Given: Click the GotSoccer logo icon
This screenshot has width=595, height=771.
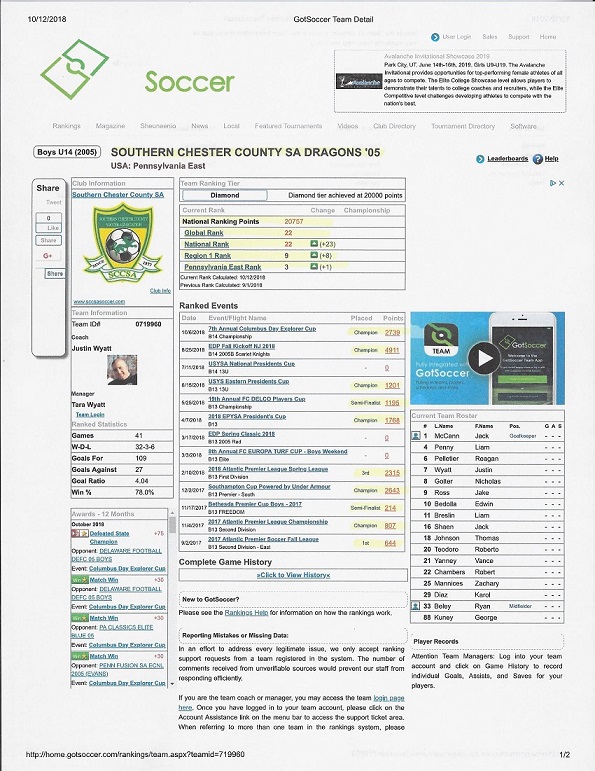Looking at the screenshot, I should 74,69.
